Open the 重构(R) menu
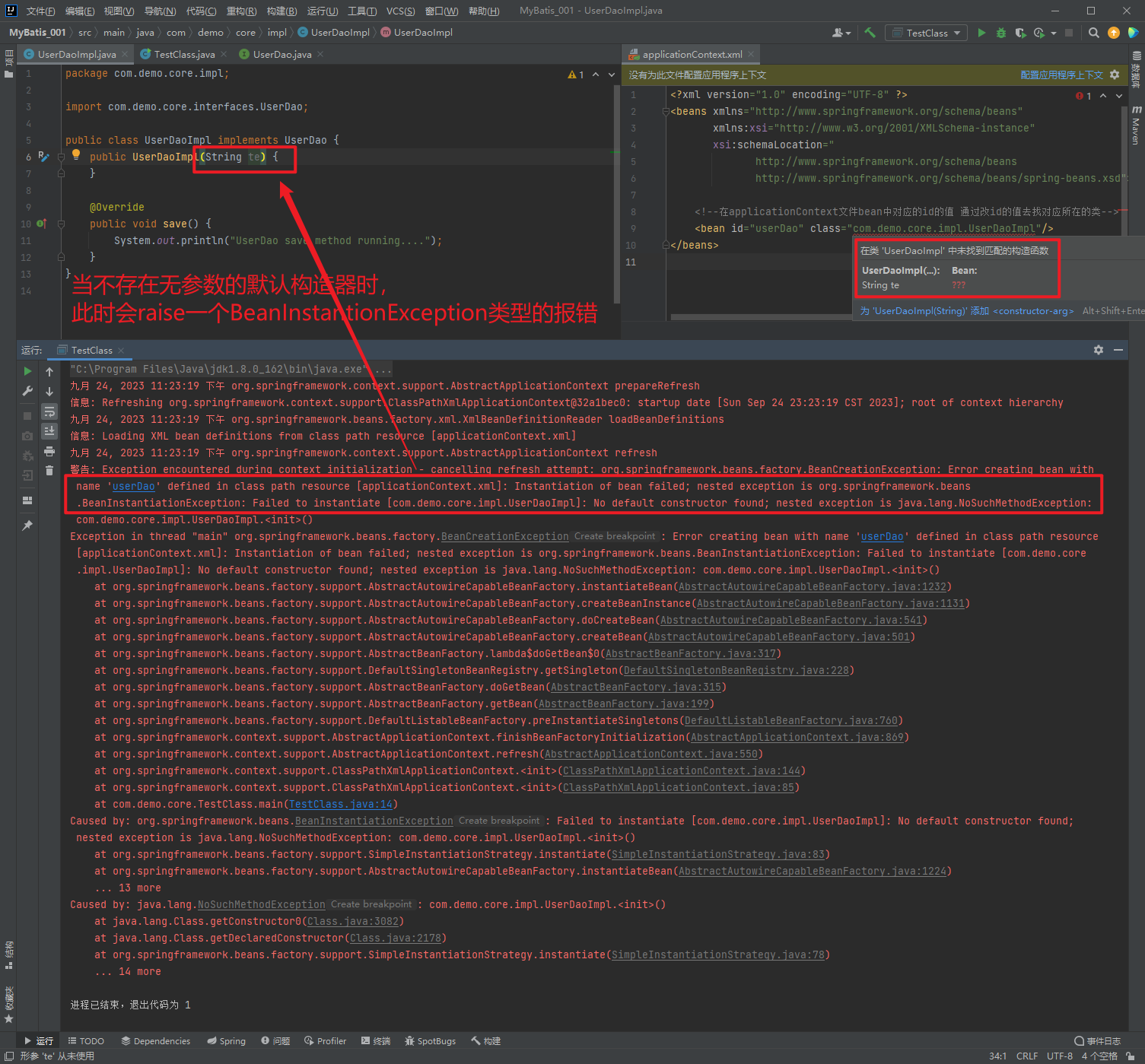The width and height of the screenshot is (1145, 1064). pos(242,11)
